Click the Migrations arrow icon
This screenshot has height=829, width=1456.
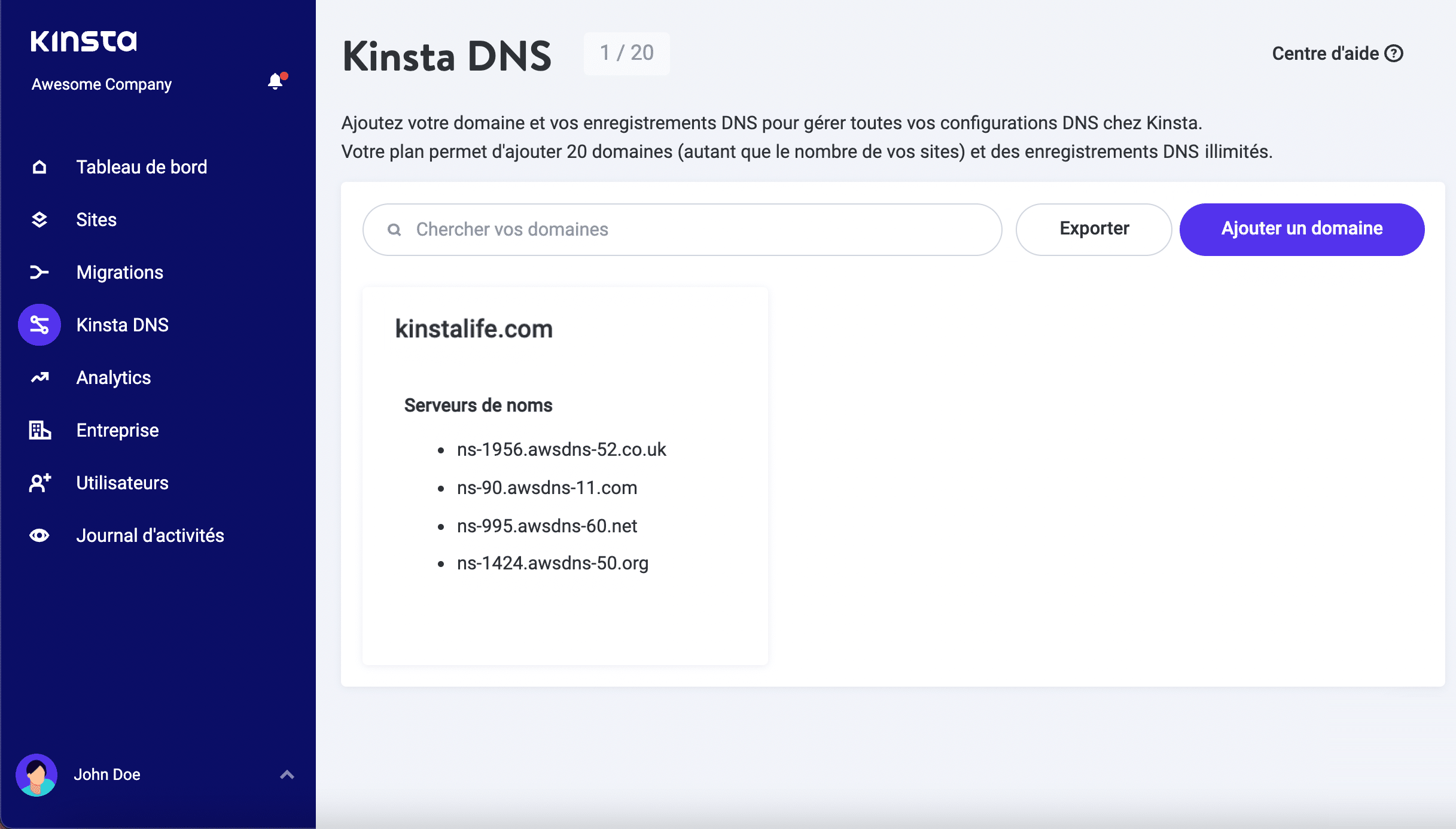coord(39,272)
